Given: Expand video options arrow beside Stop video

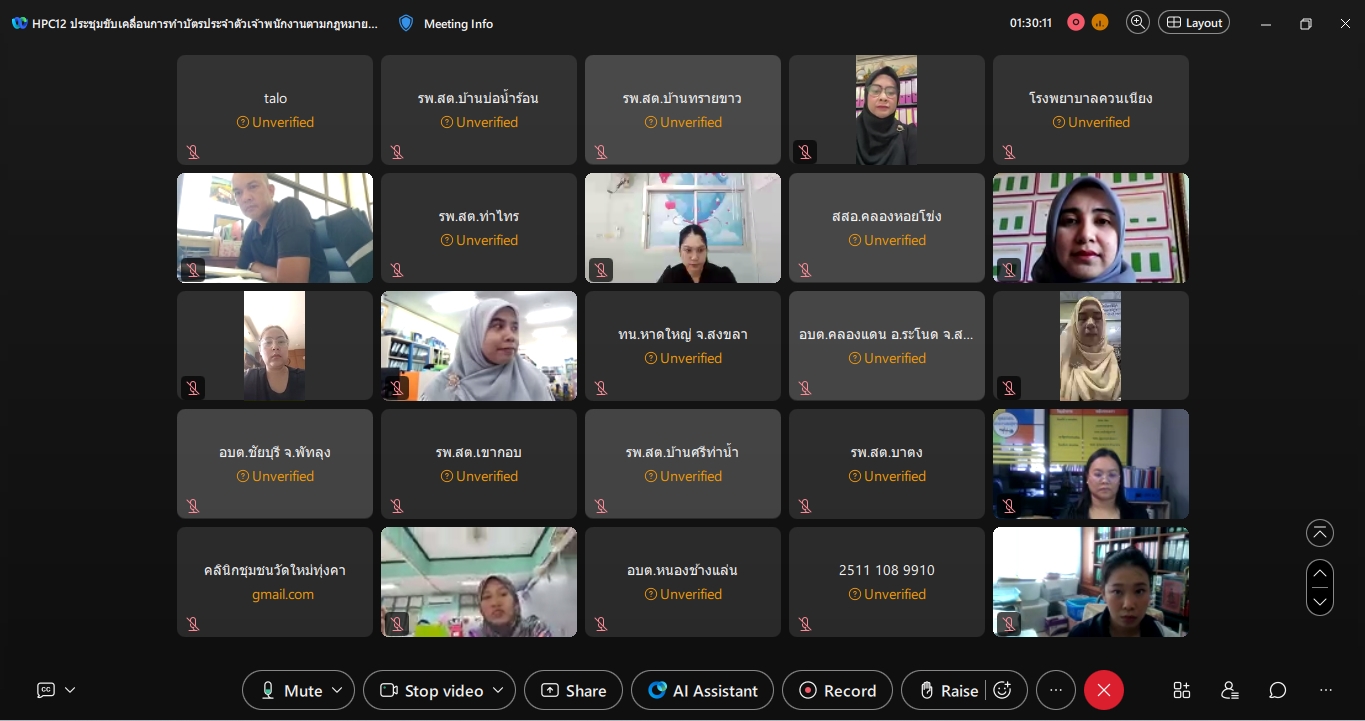Looking at the screenshot, I should coord(499,690).
